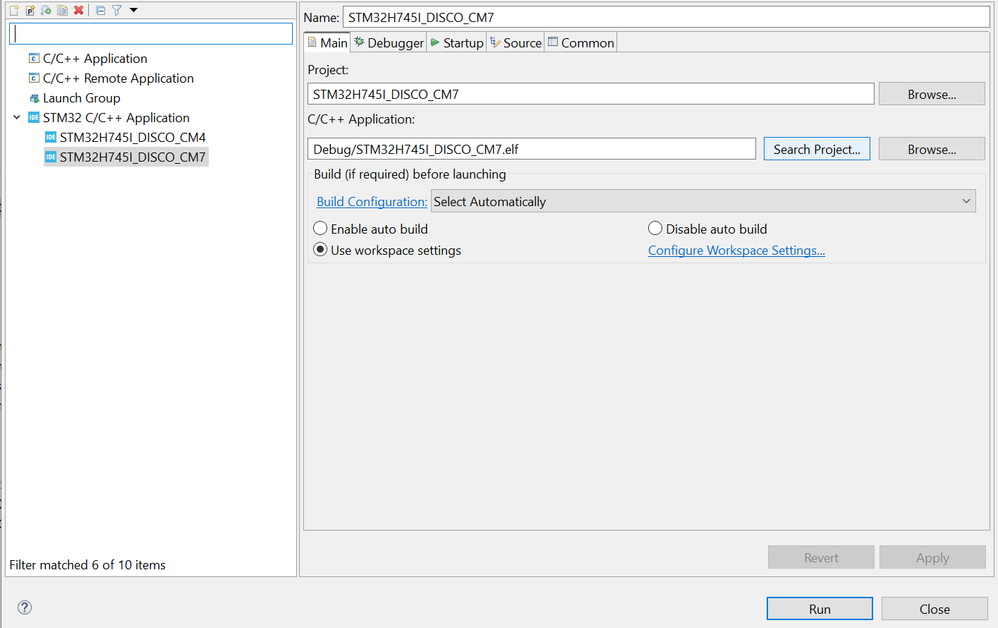This screenshot has width=998, height=628.
Task: Click the Apply button
Action: pos(932,557)
